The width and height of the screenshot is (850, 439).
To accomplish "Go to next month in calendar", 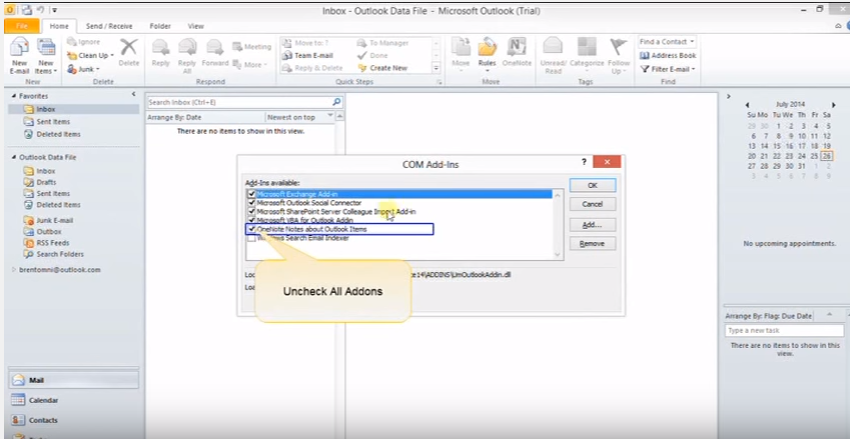I will pyautogui.click(x=834, y=105).
